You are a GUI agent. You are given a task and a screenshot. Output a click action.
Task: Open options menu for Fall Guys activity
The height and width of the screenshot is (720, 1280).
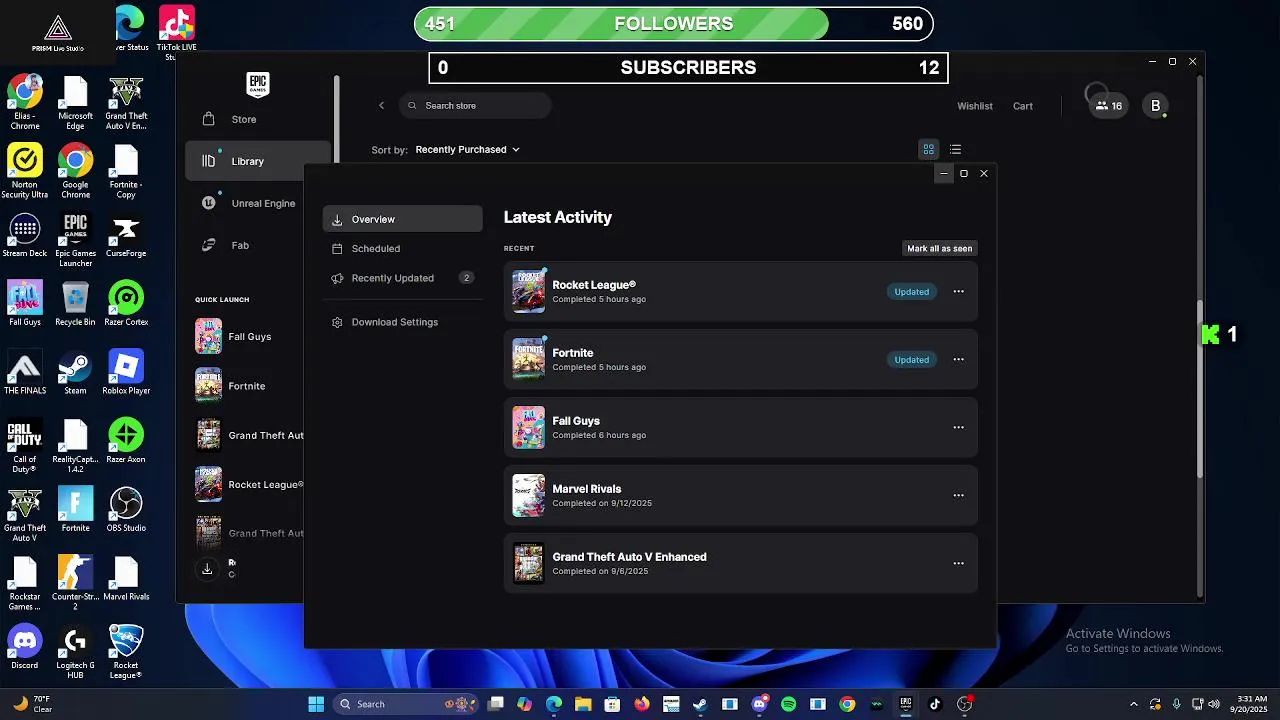click(958, 428)
